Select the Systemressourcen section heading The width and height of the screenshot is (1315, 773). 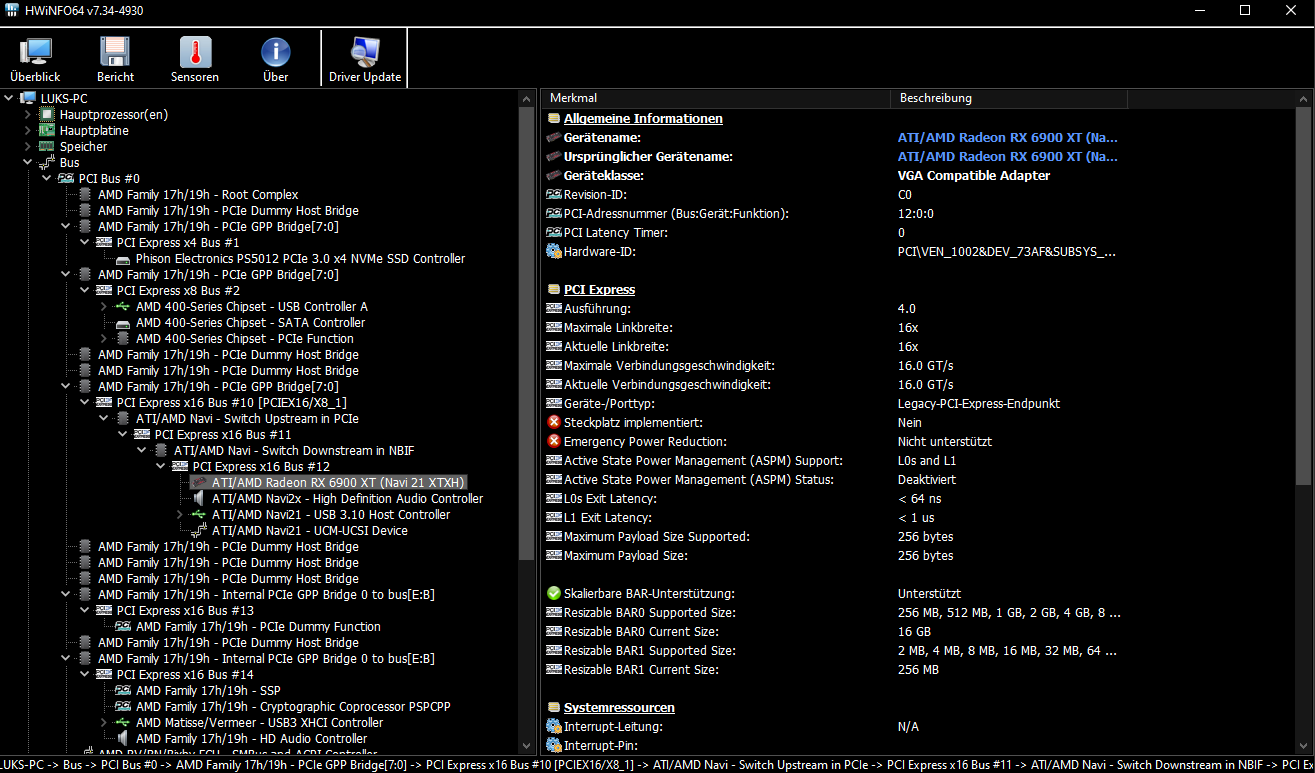[x=619, y=708]
